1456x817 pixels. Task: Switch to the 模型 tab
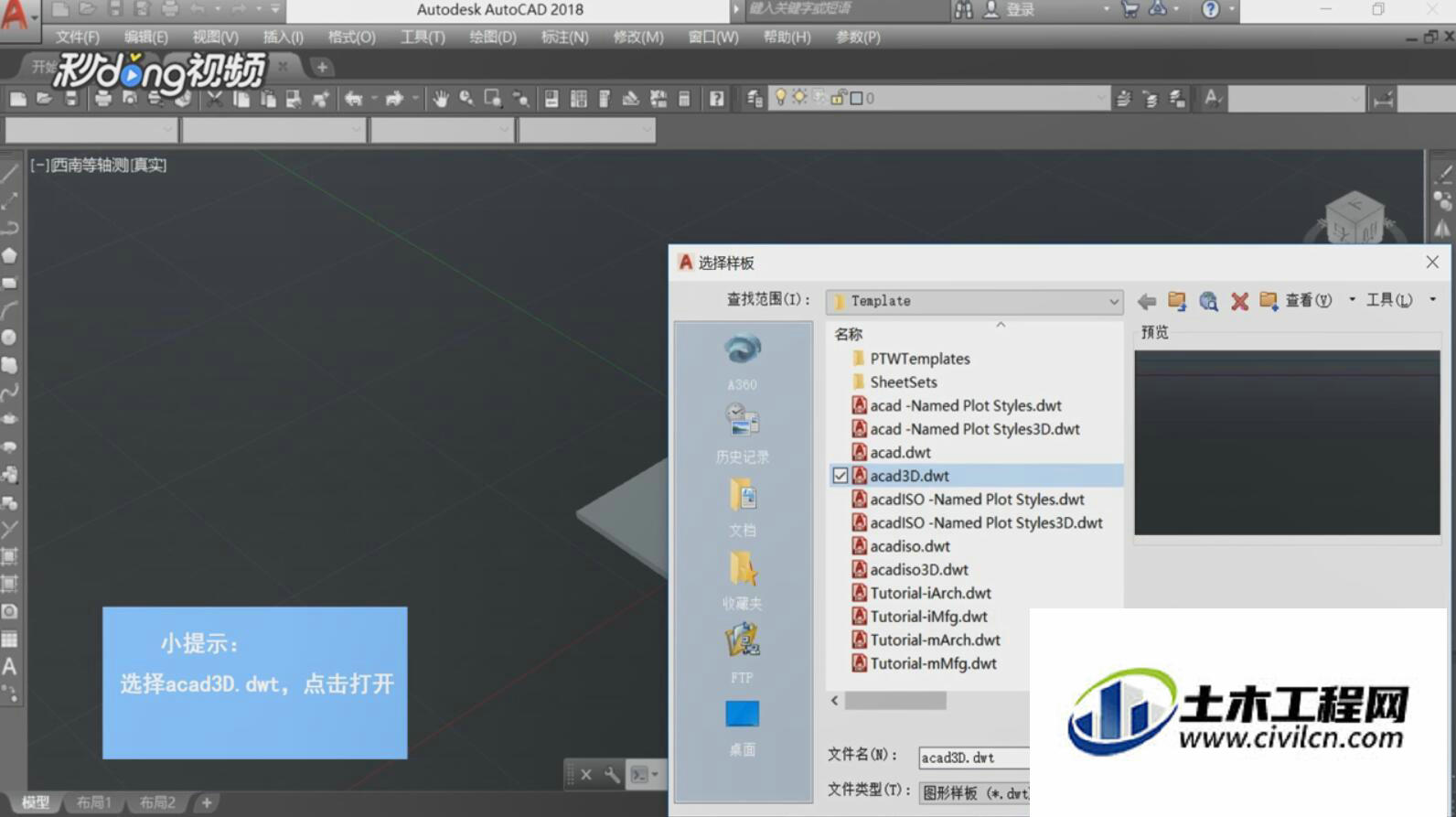click(35, 802)
